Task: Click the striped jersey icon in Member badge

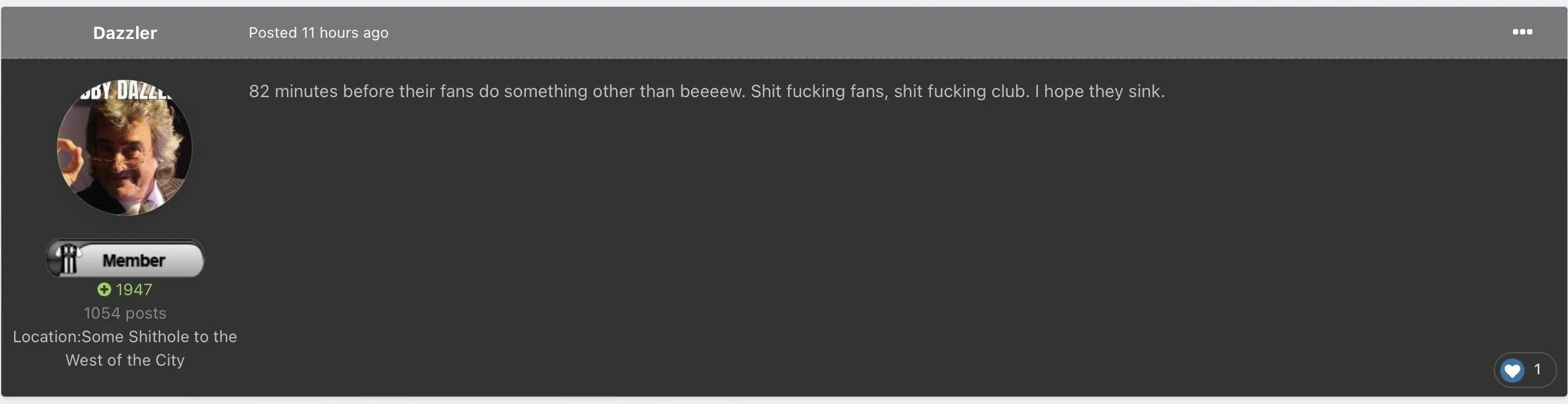Action: click(x=67, y=259)
